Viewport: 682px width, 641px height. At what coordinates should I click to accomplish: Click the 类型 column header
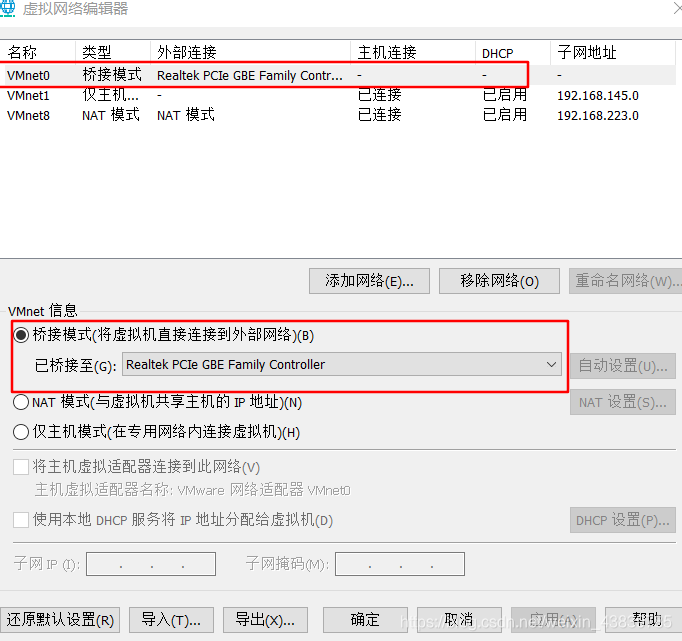coord(113,52)
